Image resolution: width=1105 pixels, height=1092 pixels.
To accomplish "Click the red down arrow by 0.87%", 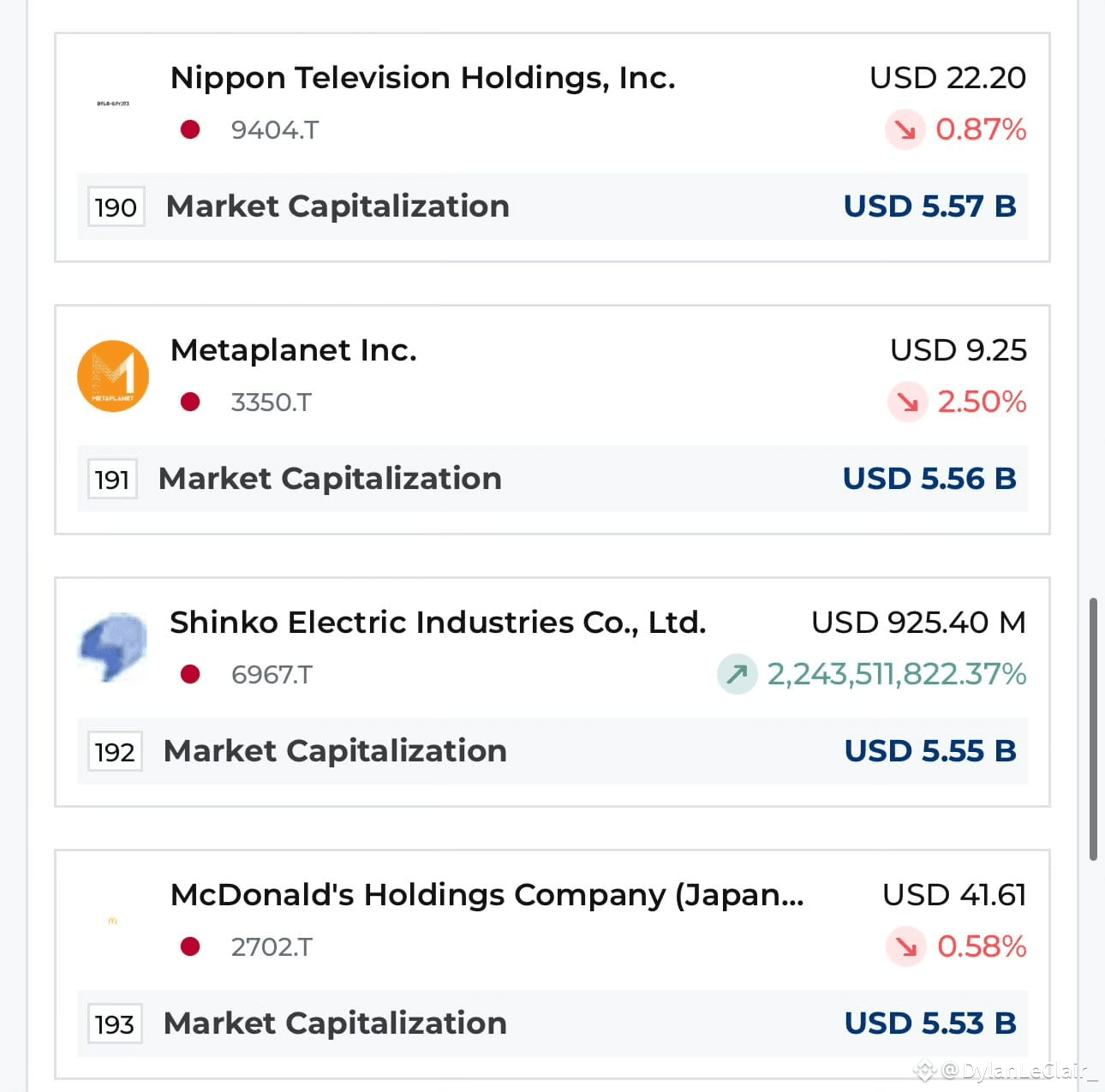I will tap(905, 129).
